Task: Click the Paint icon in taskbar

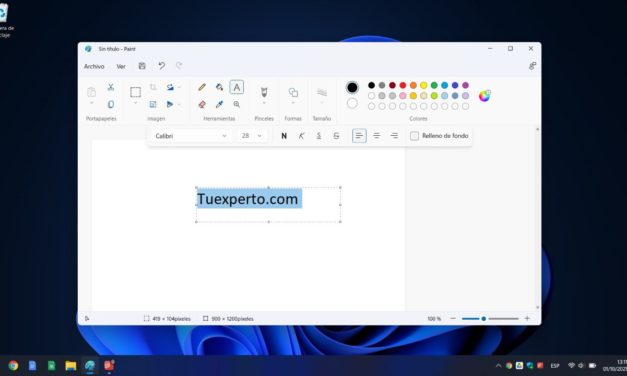Action: 90,365
